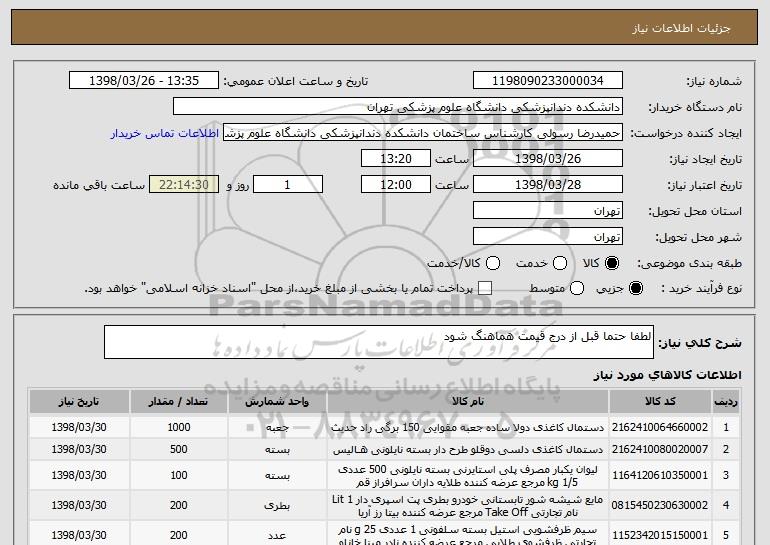The height and width of the screenshot is (545, 770).
Task: Click the نام کالا column header
Action: click(468, 402)
